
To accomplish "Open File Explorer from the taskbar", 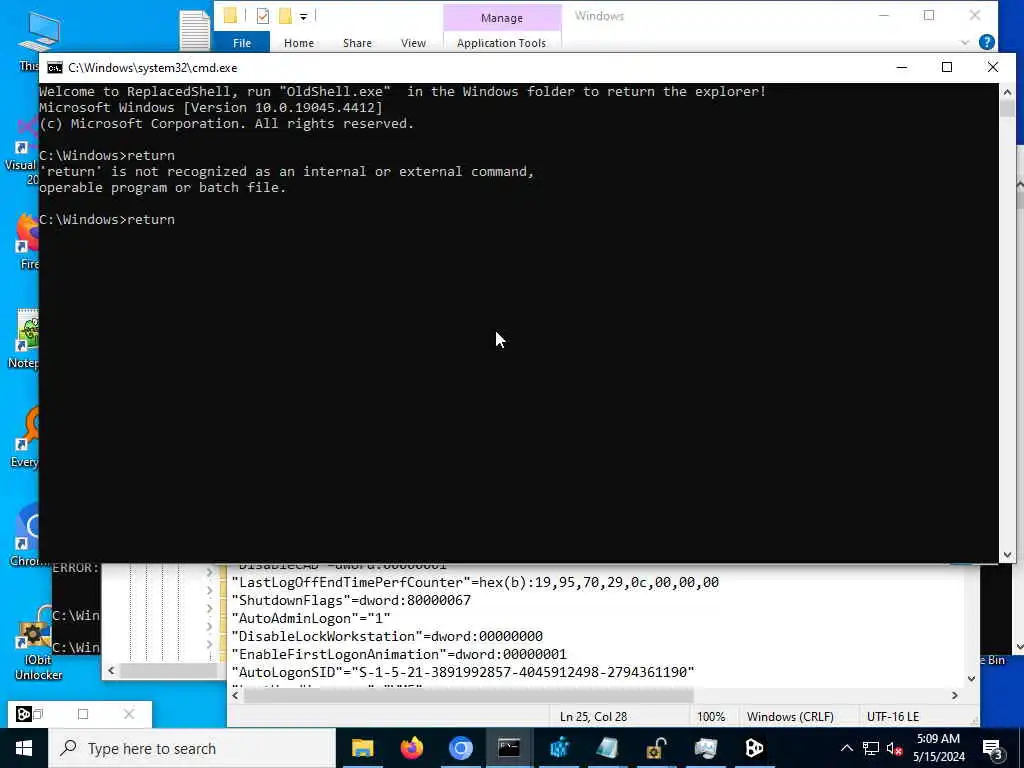I will click(x=362, y=748).
